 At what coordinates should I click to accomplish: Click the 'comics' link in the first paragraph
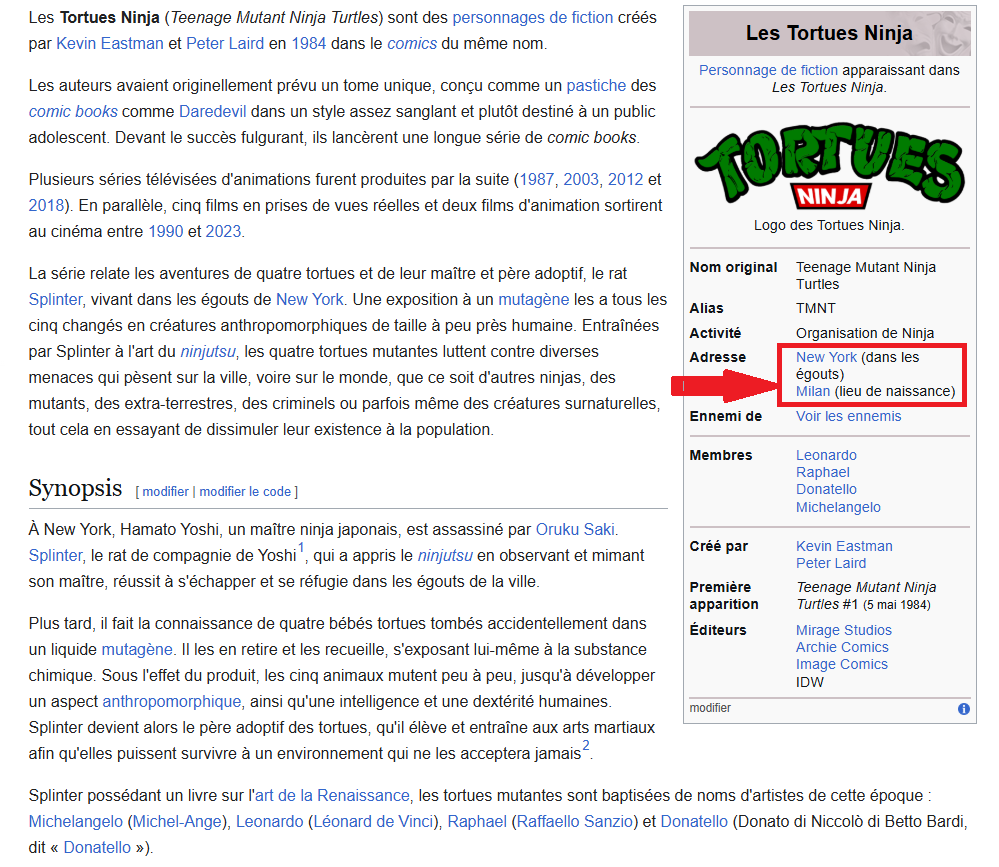412,43
